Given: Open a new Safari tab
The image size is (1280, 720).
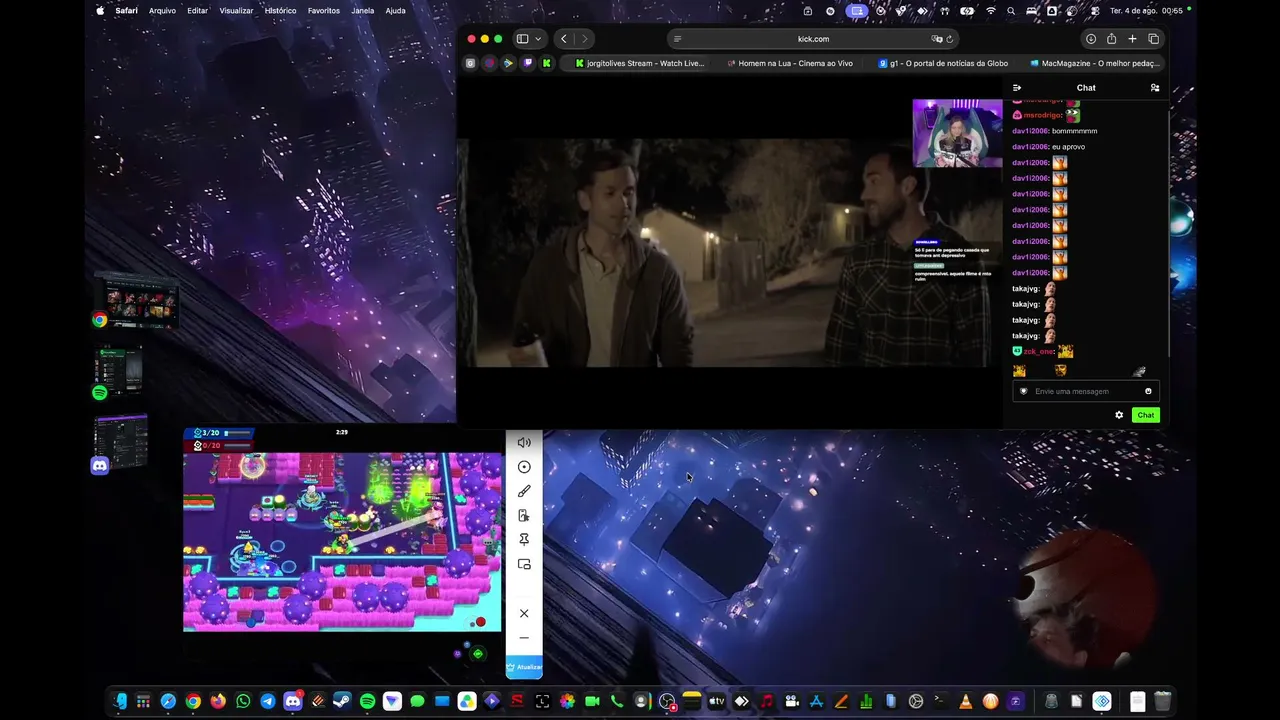Looking at the screenshot, I should tap(1132, 39).
